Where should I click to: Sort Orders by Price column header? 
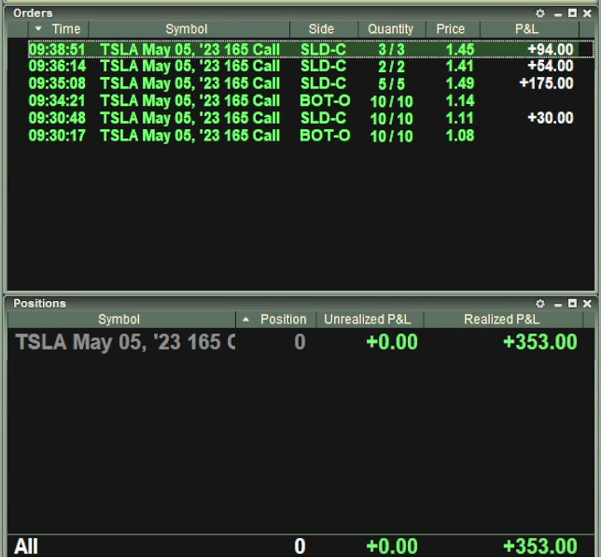tap(453, 29)
